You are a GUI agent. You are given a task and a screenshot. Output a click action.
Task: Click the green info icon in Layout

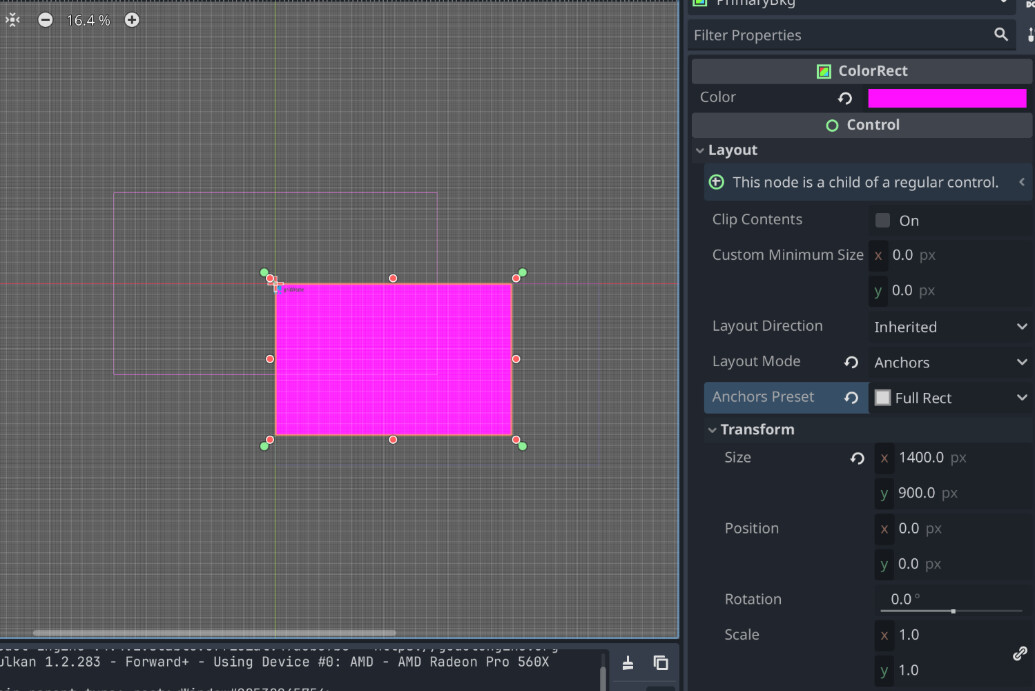pyautogui.click(x=716, y=182)
